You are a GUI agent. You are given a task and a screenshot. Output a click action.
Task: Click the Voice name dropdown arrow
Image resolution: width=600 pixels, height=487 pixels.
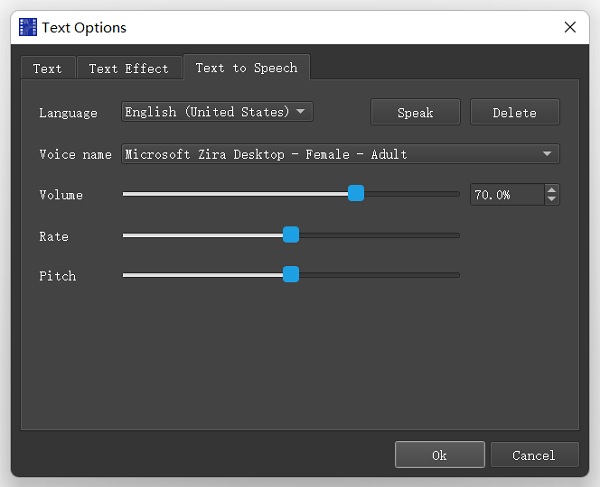547,154
